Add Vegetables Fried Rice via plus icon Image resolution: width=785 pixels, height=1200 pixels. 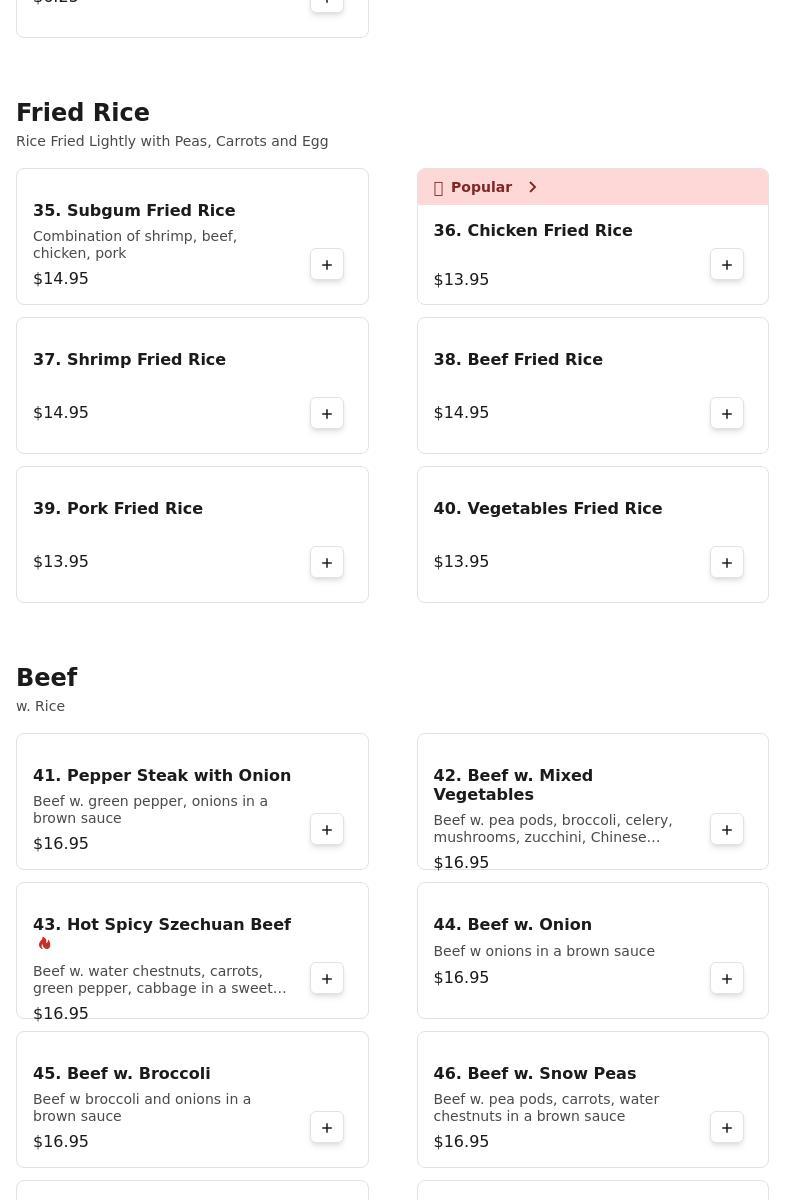click(727, 563)
